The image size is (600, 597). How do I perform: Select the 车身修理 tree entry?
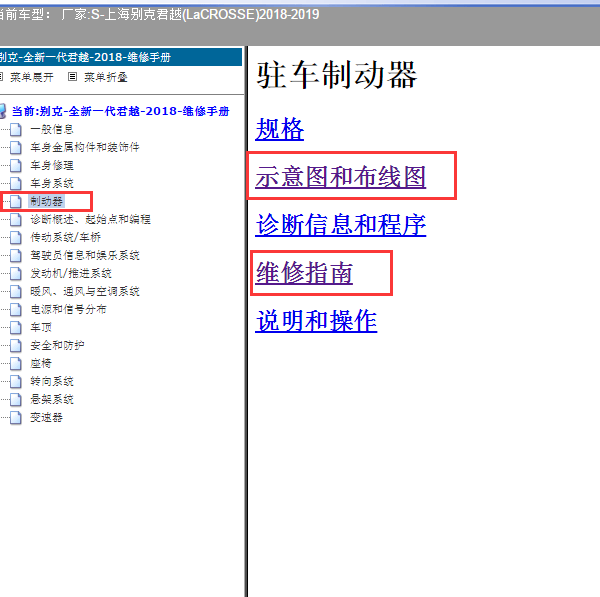52,165
